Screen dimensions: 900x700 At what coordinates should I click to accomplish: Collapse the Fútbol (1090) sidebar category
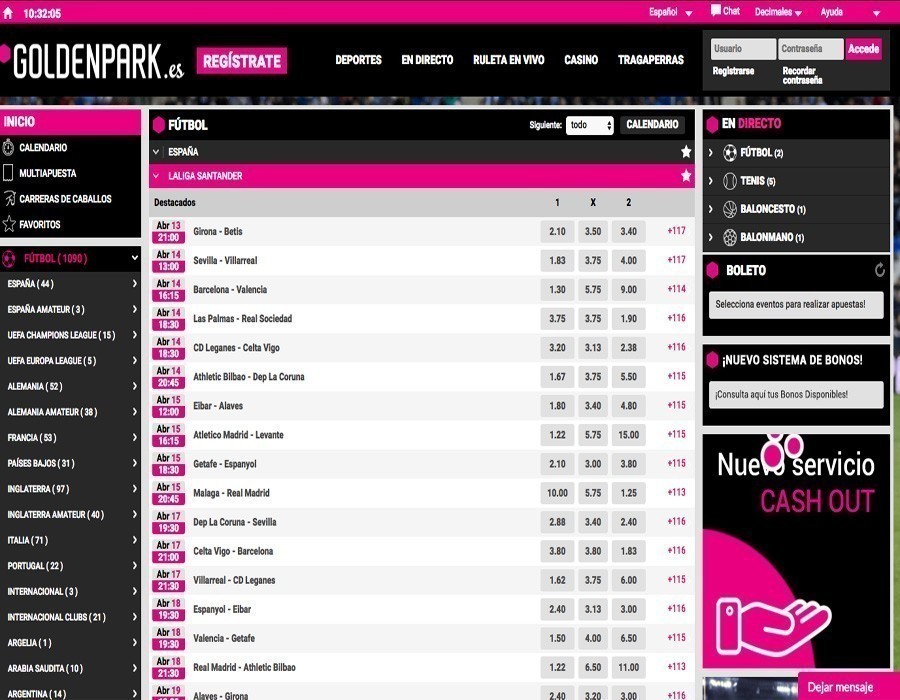tap(134, 258)
